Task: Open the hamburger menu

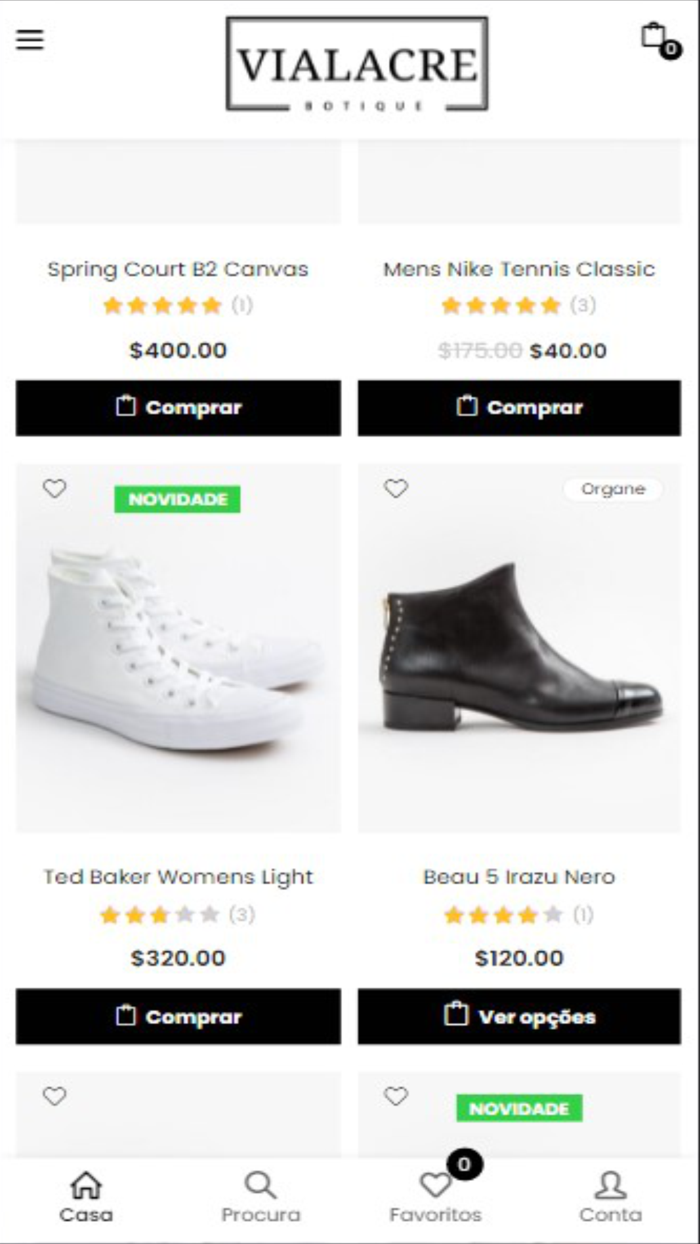Action: (30, 40)
